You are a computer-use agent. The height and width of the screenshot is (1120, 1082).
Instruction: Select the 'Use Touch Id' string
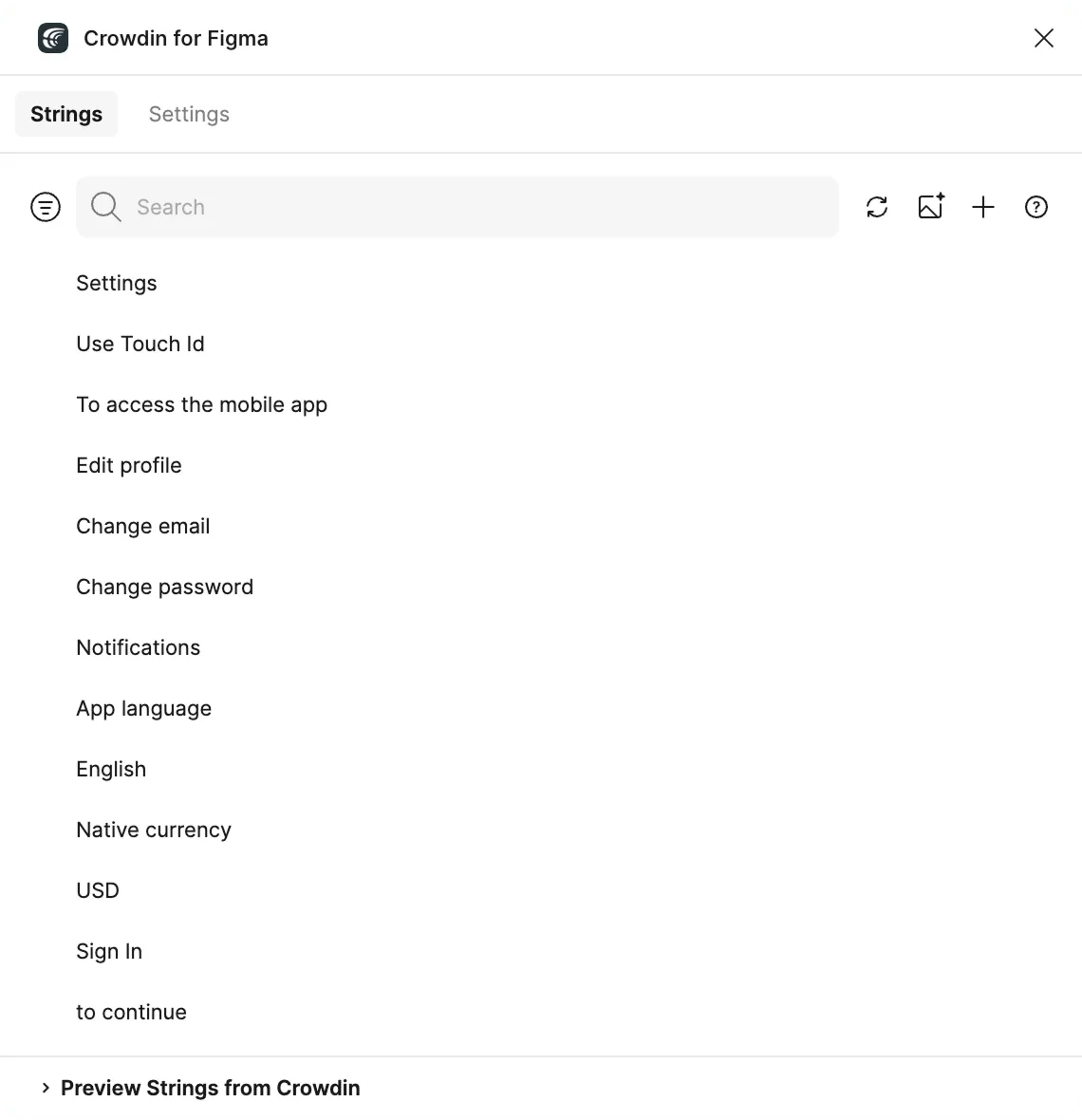point(140,344)
